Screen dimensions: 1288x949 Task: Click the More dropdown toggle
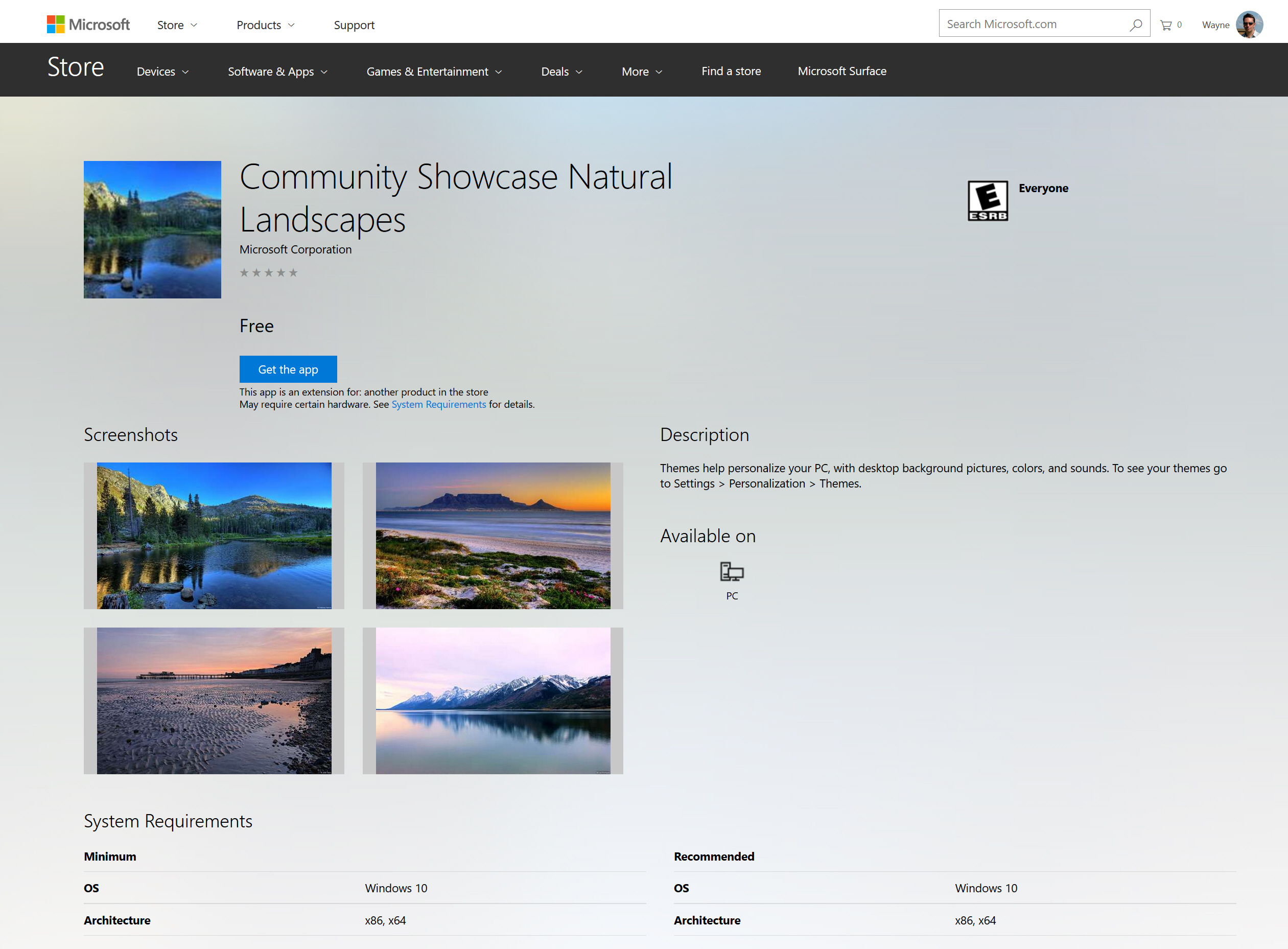click(640, 71)
